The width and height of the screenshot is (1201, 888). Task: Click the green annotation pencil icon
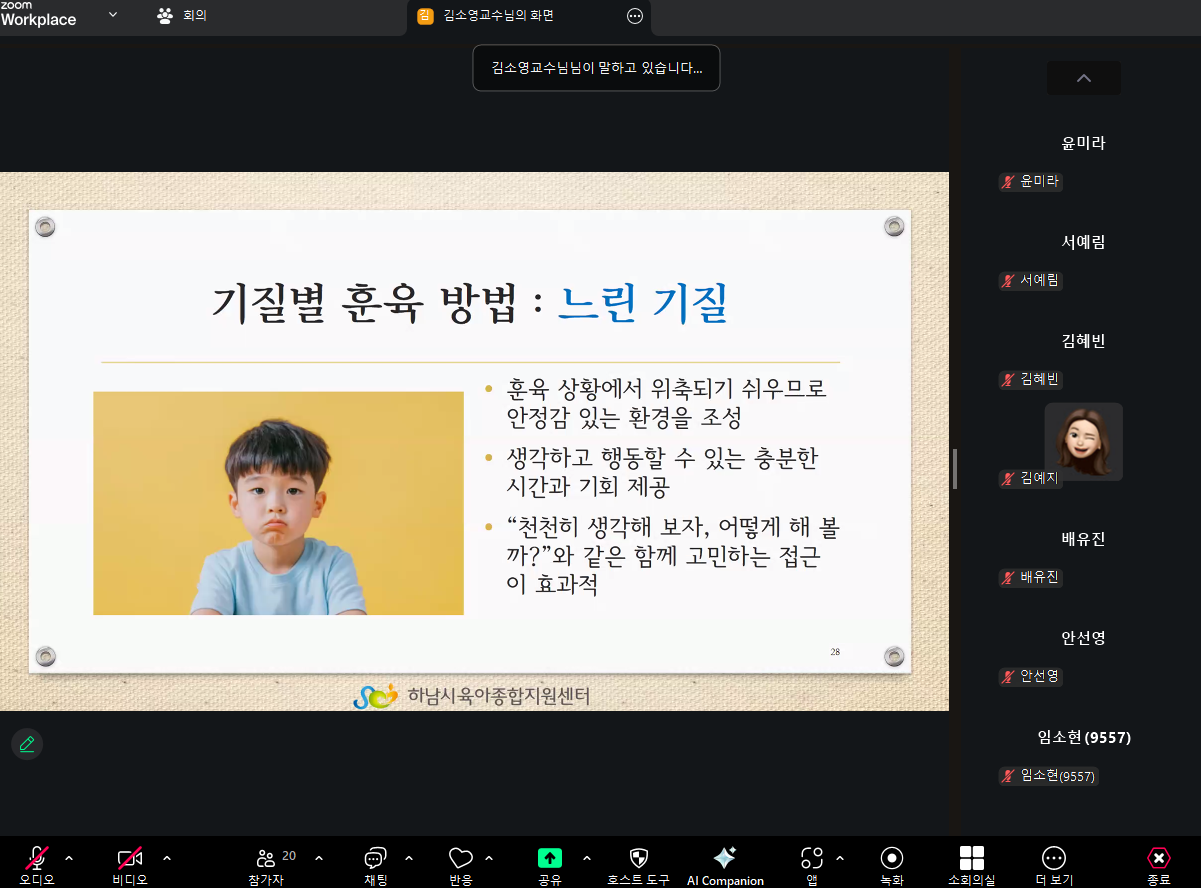[x=27, y=744]
